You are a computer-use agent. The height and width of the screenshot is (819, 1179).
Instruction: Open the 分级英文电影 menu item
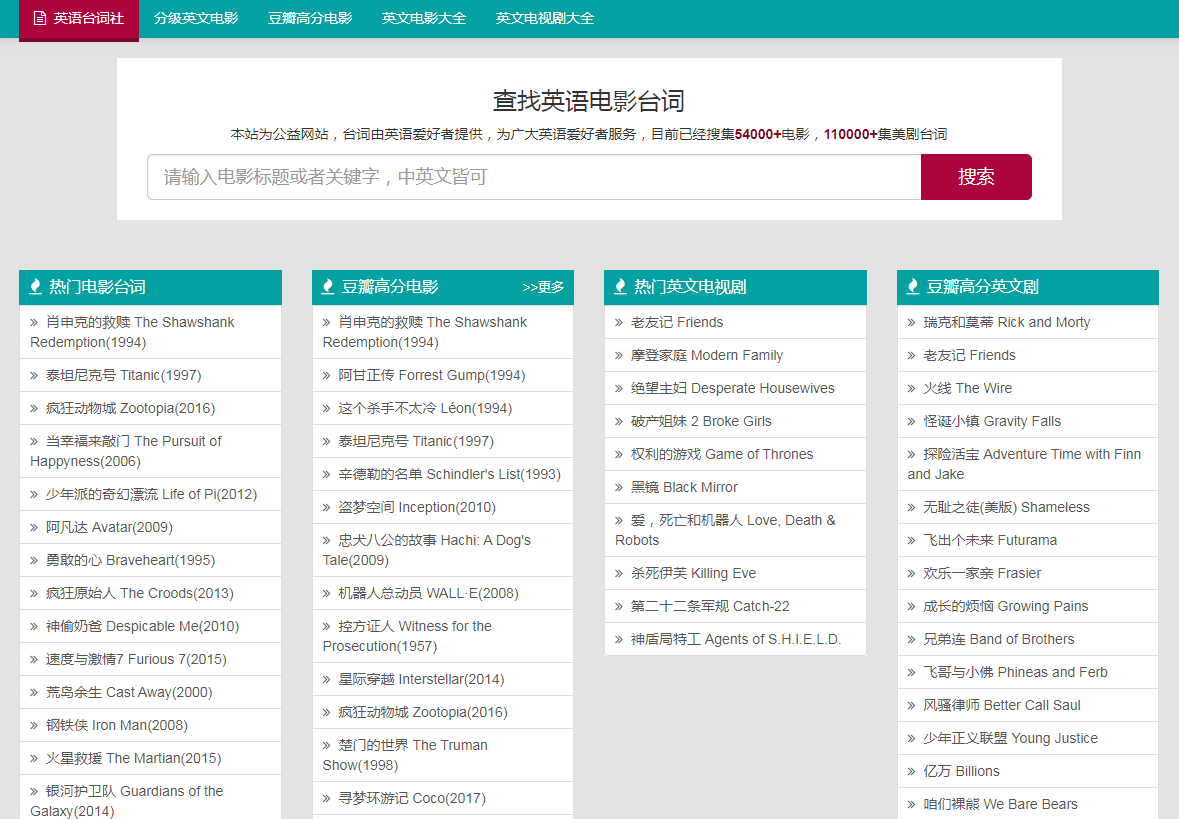click(x=196, y=17)
